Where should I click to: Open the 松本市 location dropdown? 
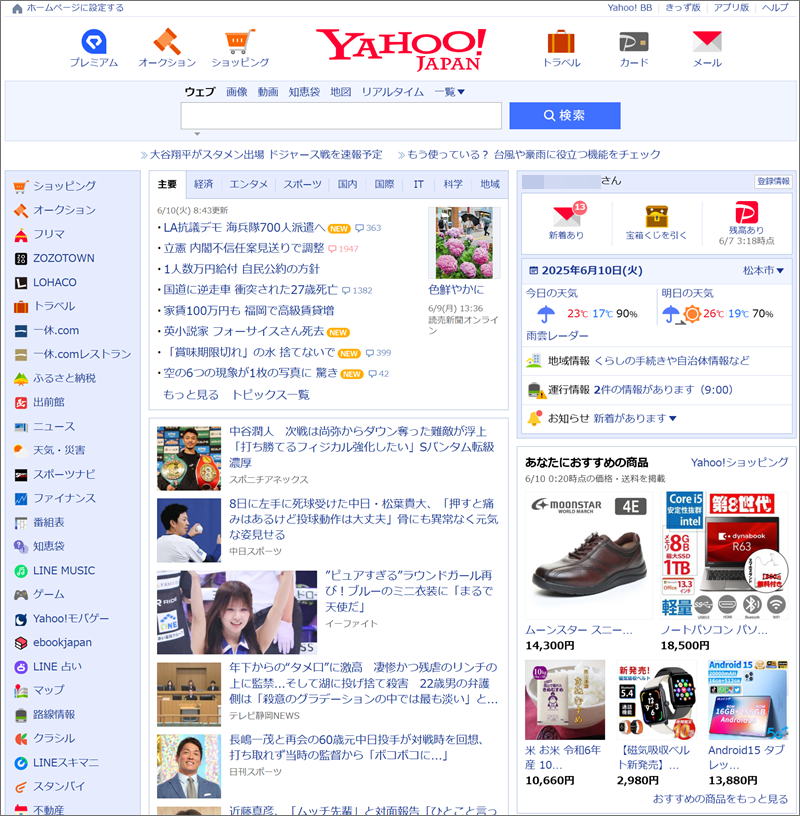[763, 271]
